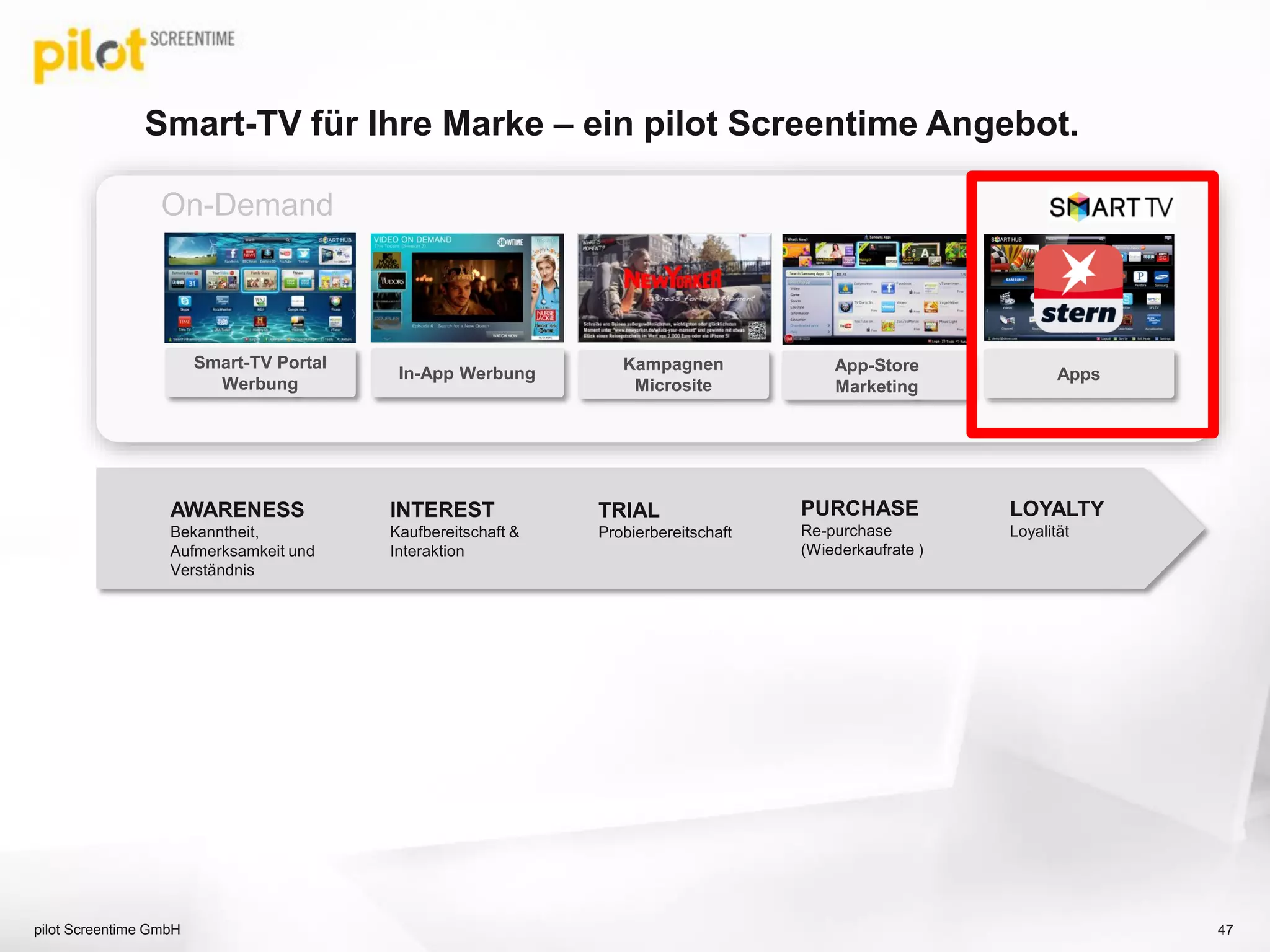Click the Loyalität text
This screenshot has height=952, width=1270.
(x=1039, y=531)
